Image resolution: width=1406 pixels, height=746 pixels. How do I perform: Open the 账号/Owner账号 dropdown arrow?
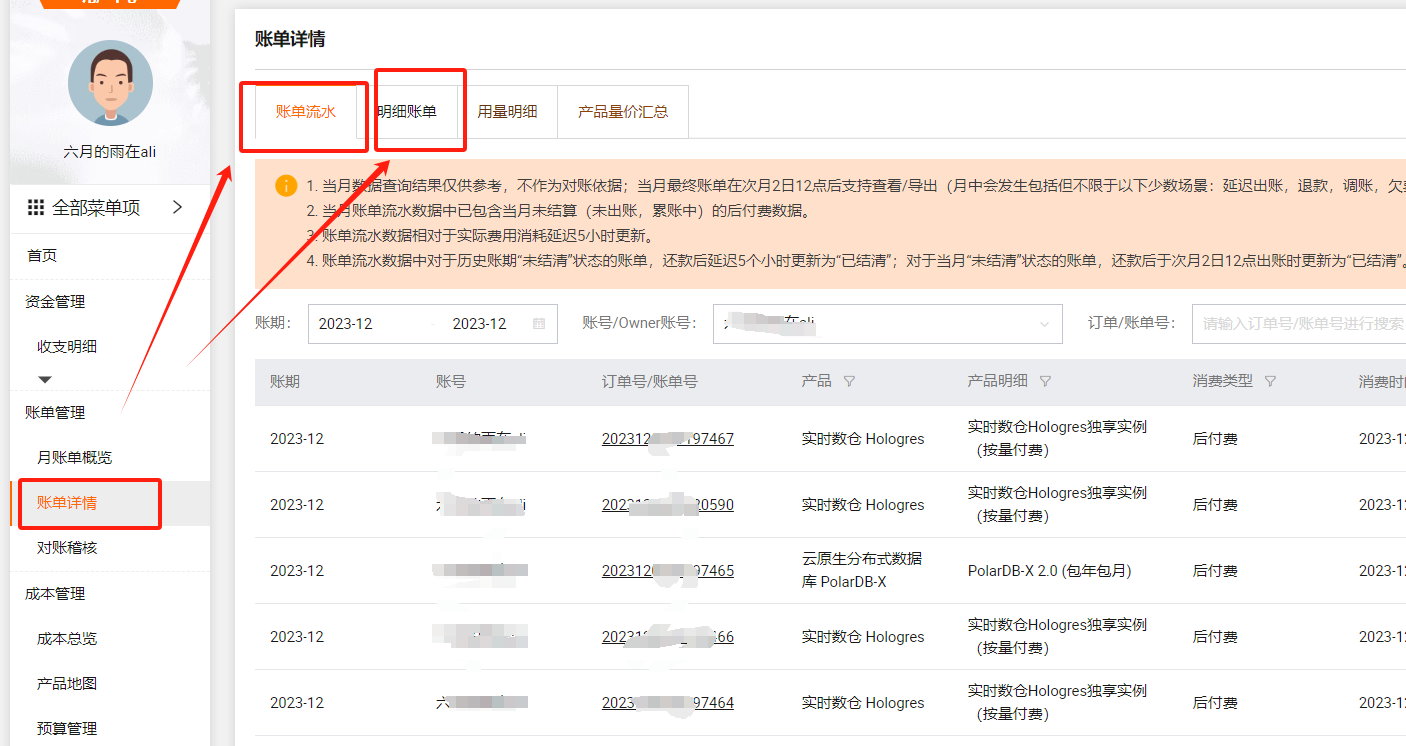1045,324
